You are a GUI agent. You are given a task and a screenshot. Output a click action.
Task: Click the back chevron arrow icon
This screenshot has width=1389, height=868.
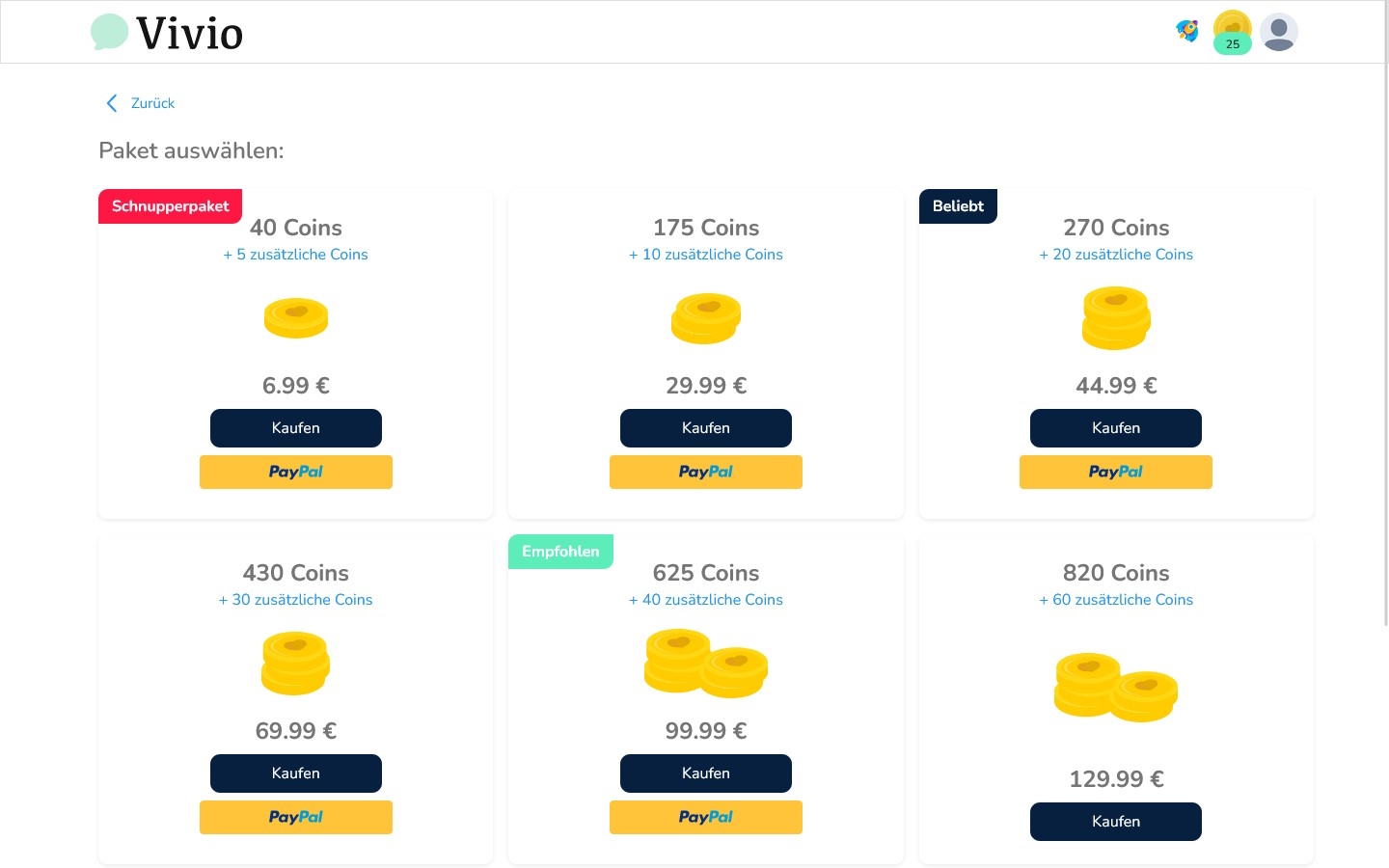112,103
